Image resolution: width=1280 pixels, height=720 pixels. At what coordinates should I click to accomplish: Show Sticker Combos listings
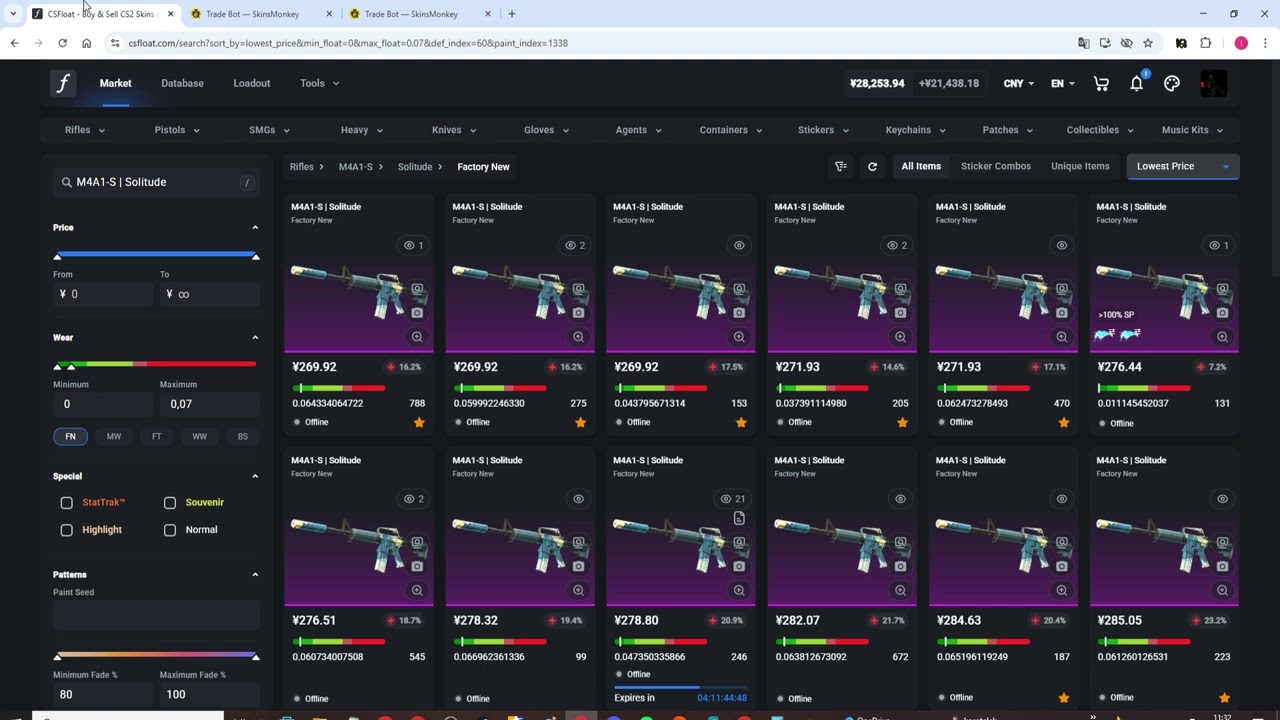[x=996, y=167]
